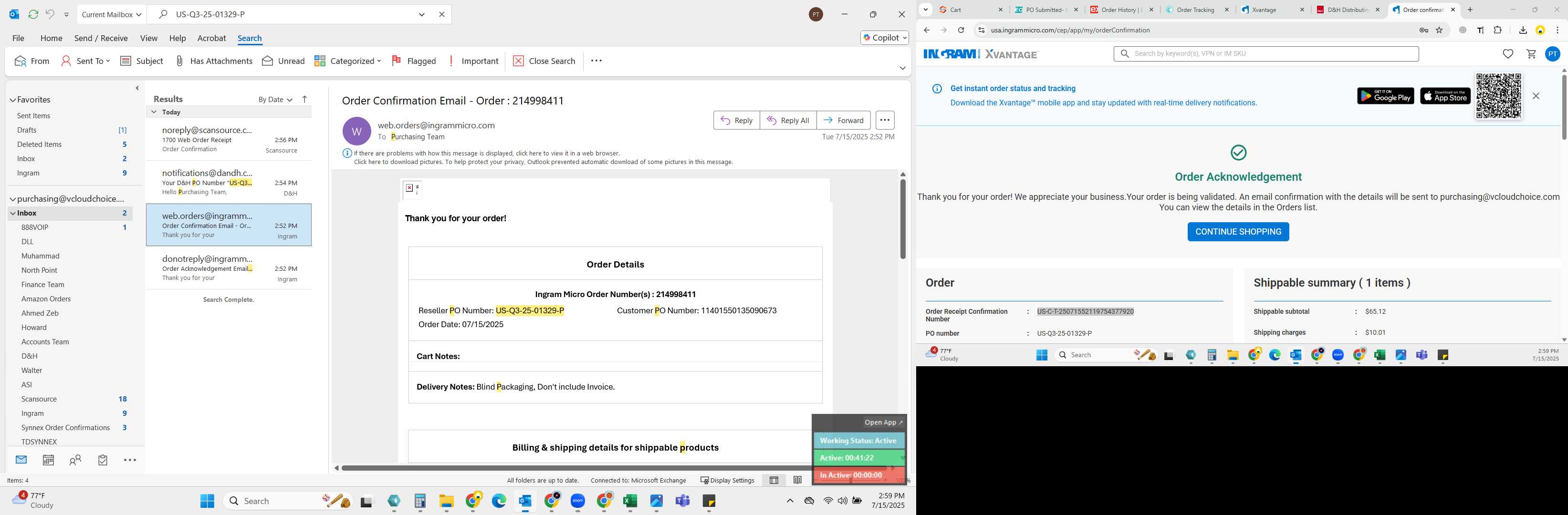Filter search results by Subject

[142, 61]
